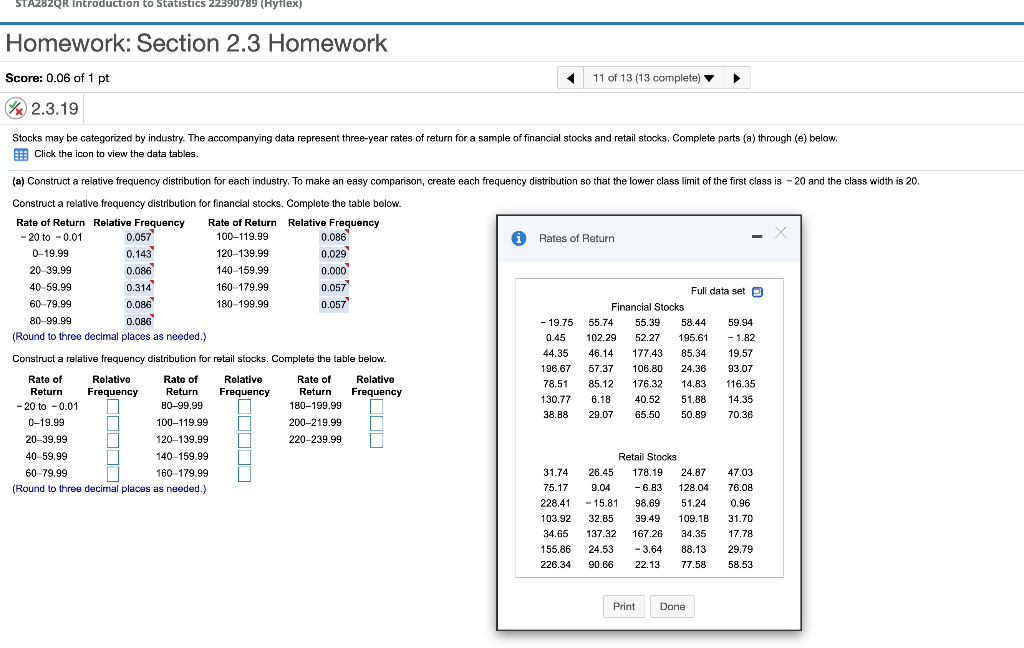Viewport: 1024px width, 648px height.
Task: Click the question number 2.3.19
Action: pyautogui.click(x=55, y=108)
